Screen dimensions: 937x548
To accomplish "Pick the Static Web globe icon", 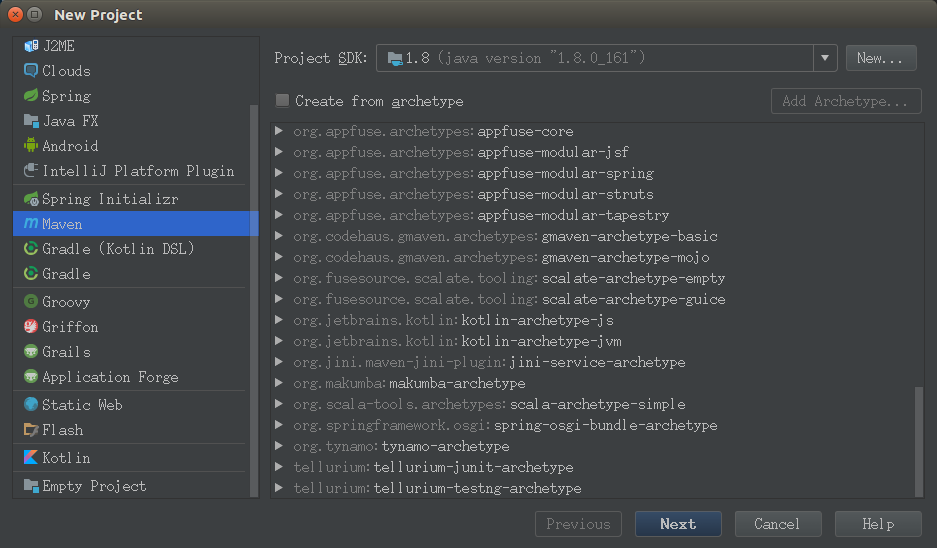I will pos(31,405).
